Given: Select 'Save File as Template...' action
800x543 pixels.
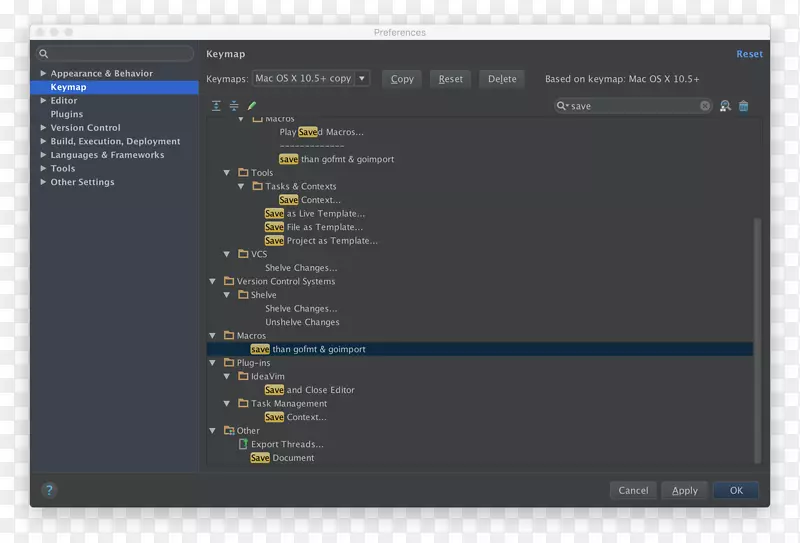Looking at the screenshot, I should (x=314, y=227).
